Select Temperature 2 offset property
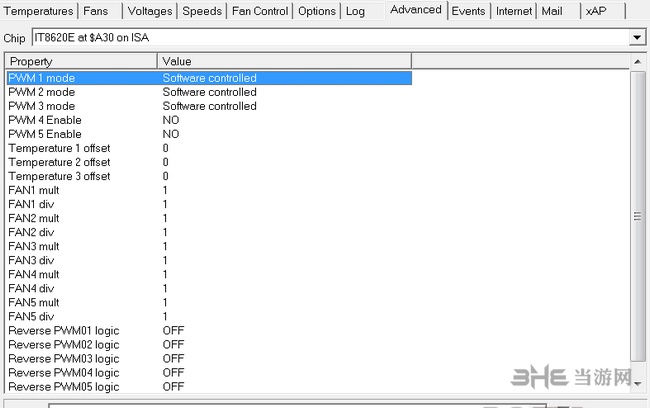650x408 pixels. (x=59, y=163)
